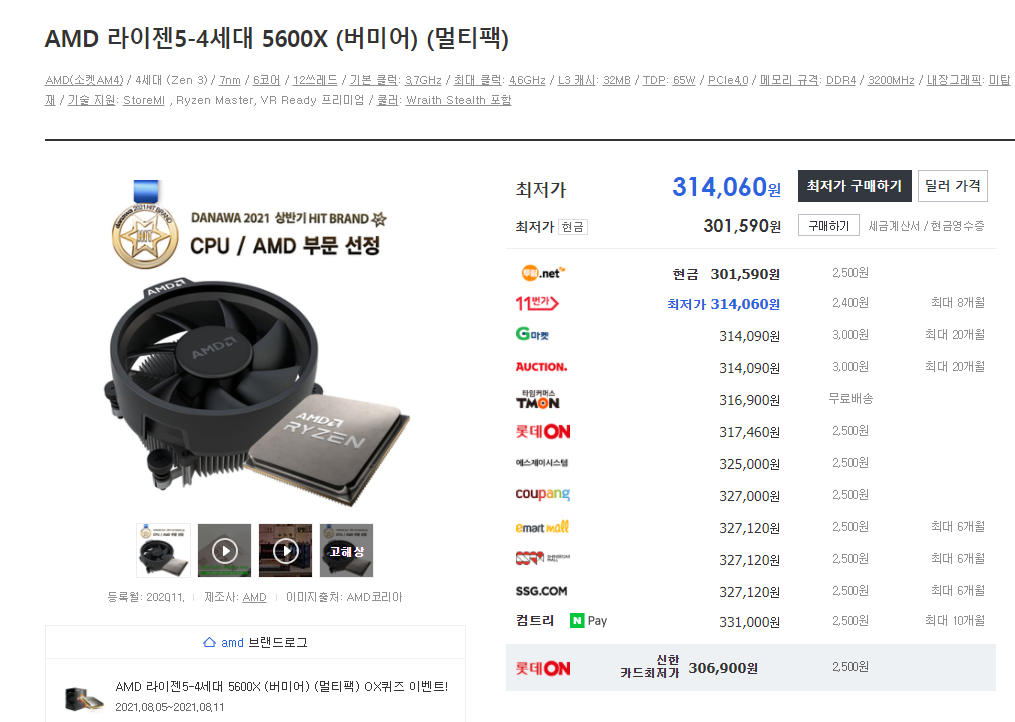Click the N Pay icon beside 컴트리

[x=588, y=621]
